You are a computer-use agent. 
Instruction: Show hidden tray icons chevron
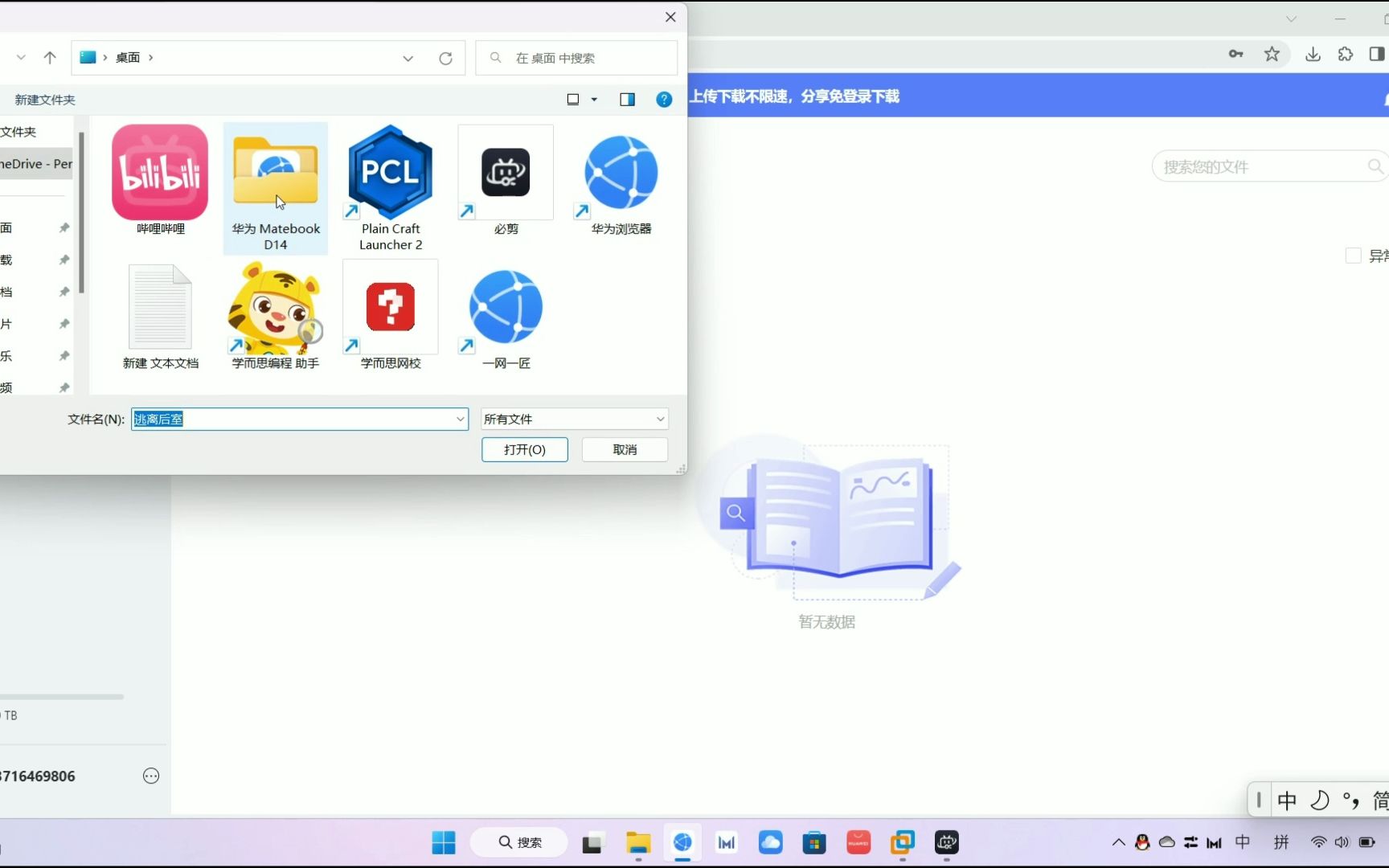coord(1118,842)
